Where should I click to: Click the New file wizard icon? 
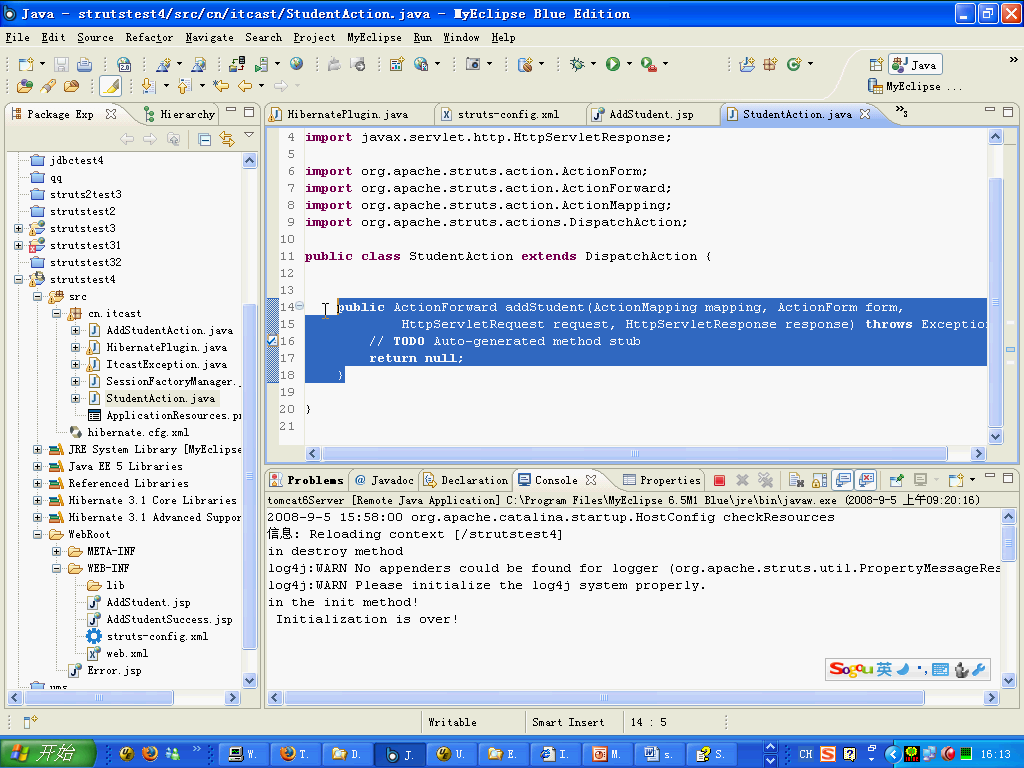(26, 64)
